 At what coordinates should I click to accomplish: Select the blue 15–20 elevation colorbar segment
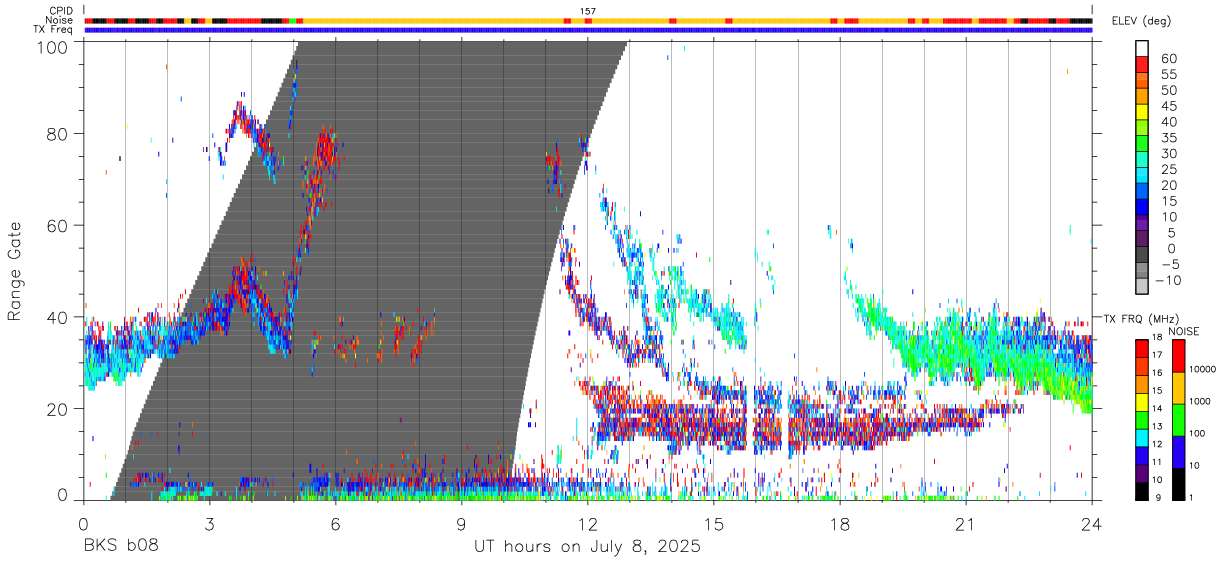pyautogui.click(x=1142, y=193)
